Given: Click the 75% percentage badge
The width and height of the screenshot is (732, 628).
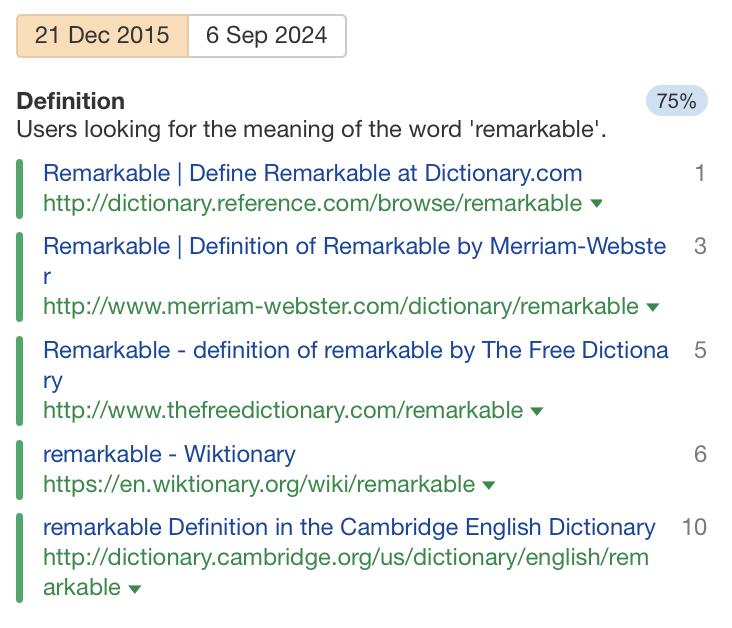Looking at the screenshot, I should click(676, 101).
